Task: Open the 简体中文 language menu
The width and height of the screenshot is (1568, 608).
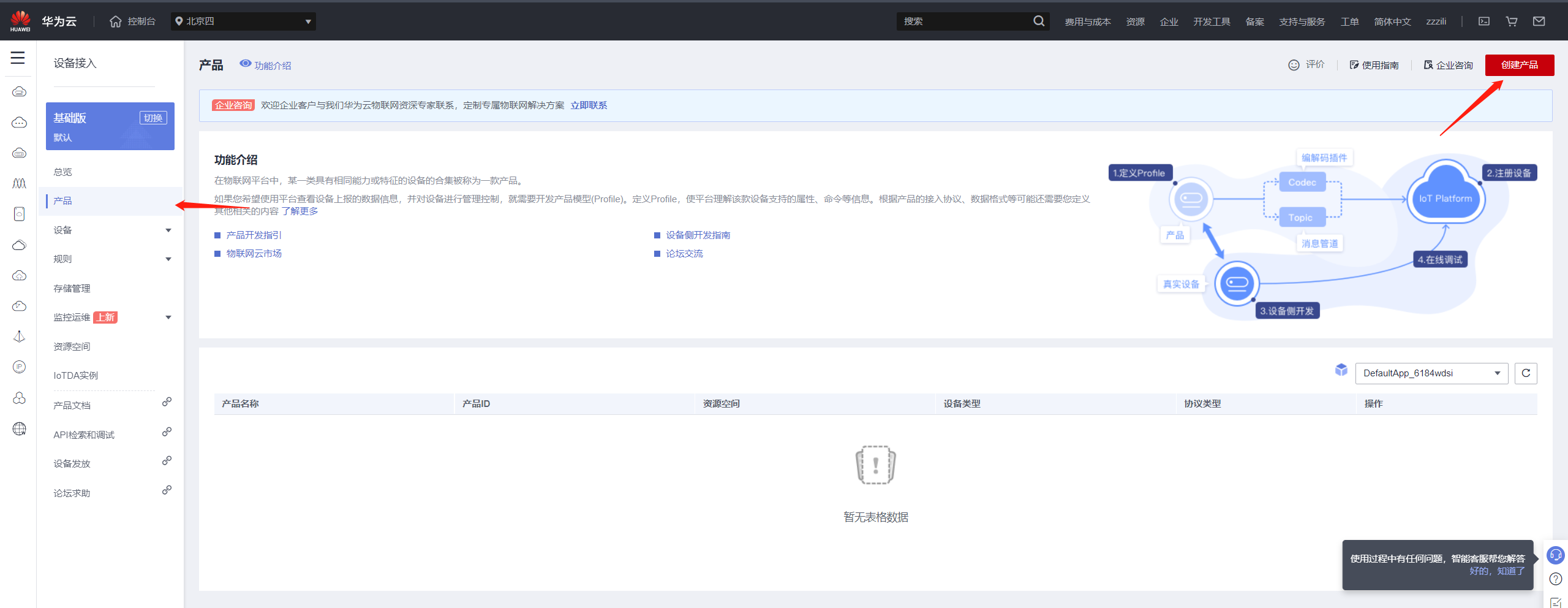Action: [x=1392, y=21]
